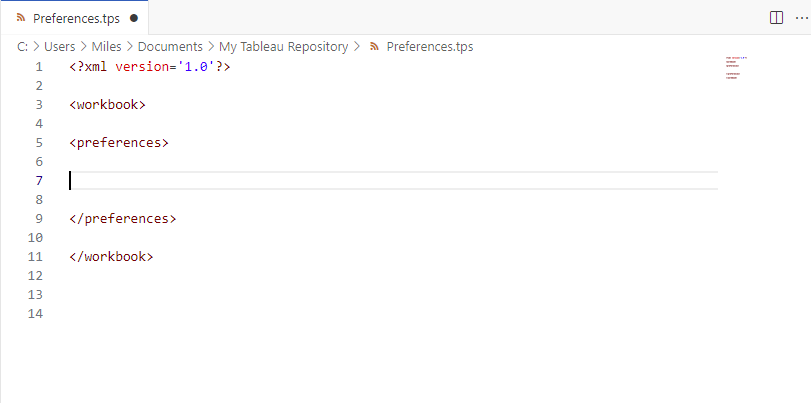The image size is (811, 403).
Task: Expand the Users breadcrumb folder
Action: [60, 47]
